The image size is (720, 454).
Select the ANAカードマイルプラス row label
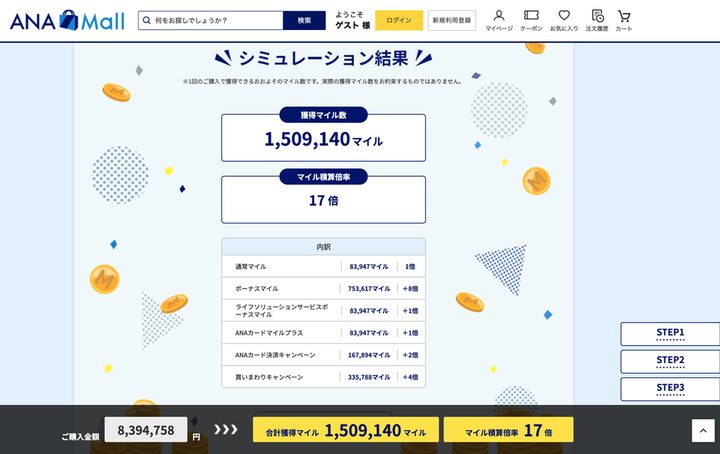(269, 333)
